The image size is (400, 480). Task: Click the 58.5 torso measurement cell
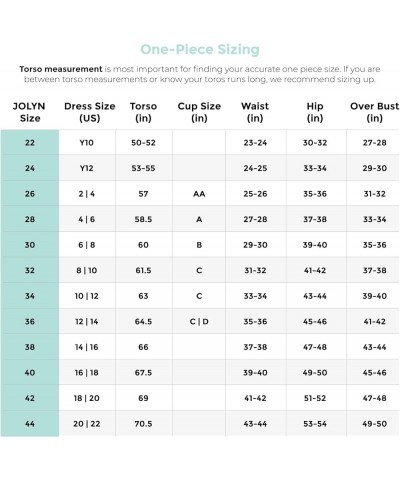(x=144, y=219)
